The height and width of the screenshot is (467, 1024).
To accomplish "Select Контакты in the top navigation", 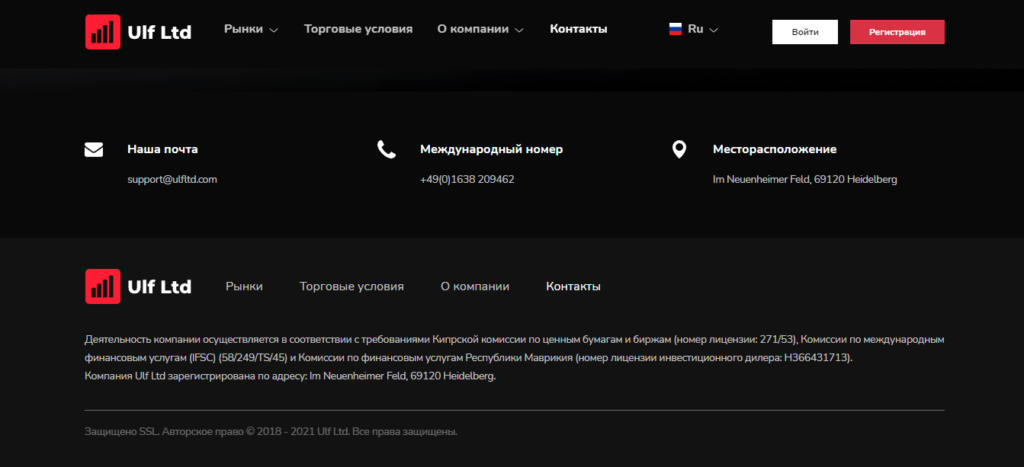I will [579, 29].
